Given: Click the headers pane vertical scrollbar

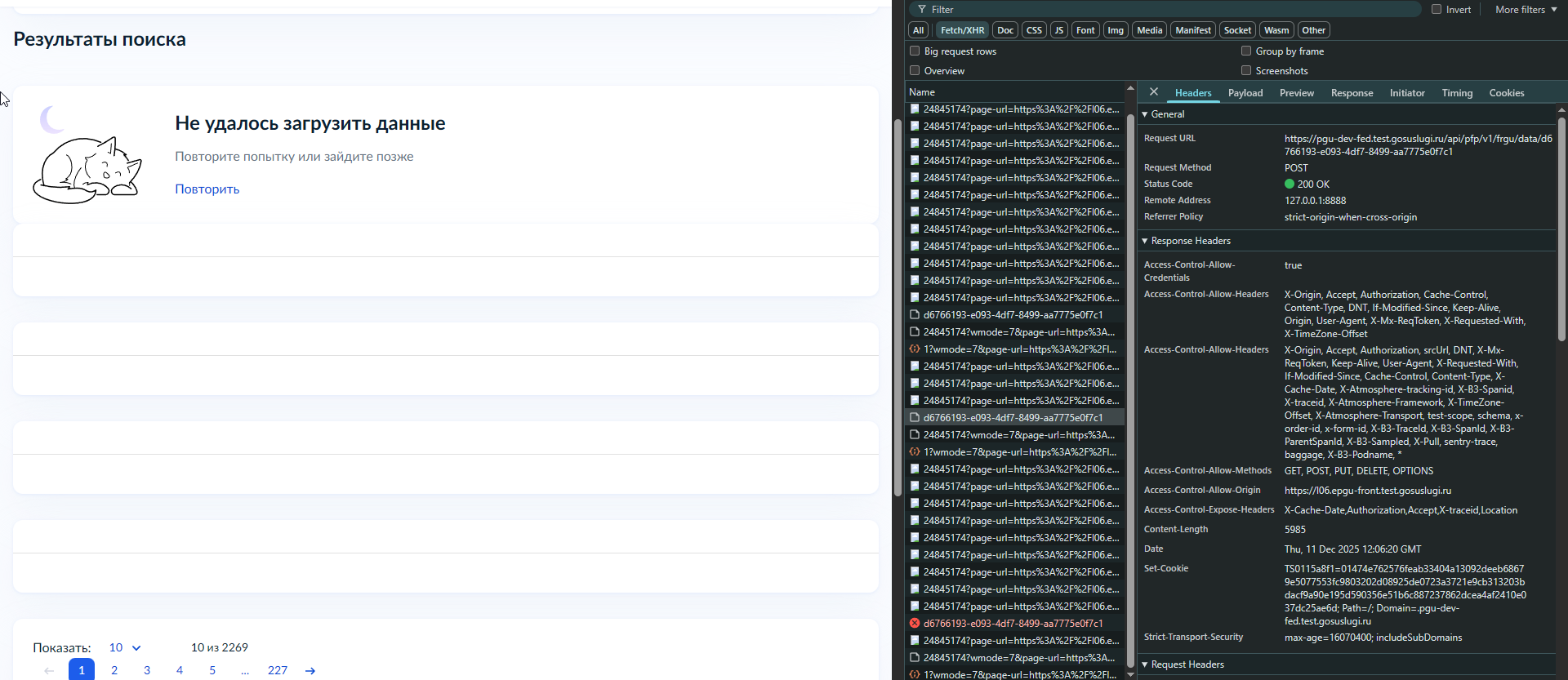Looking at the screenshot, I should pyautogui.click(x=1561, y=229).
